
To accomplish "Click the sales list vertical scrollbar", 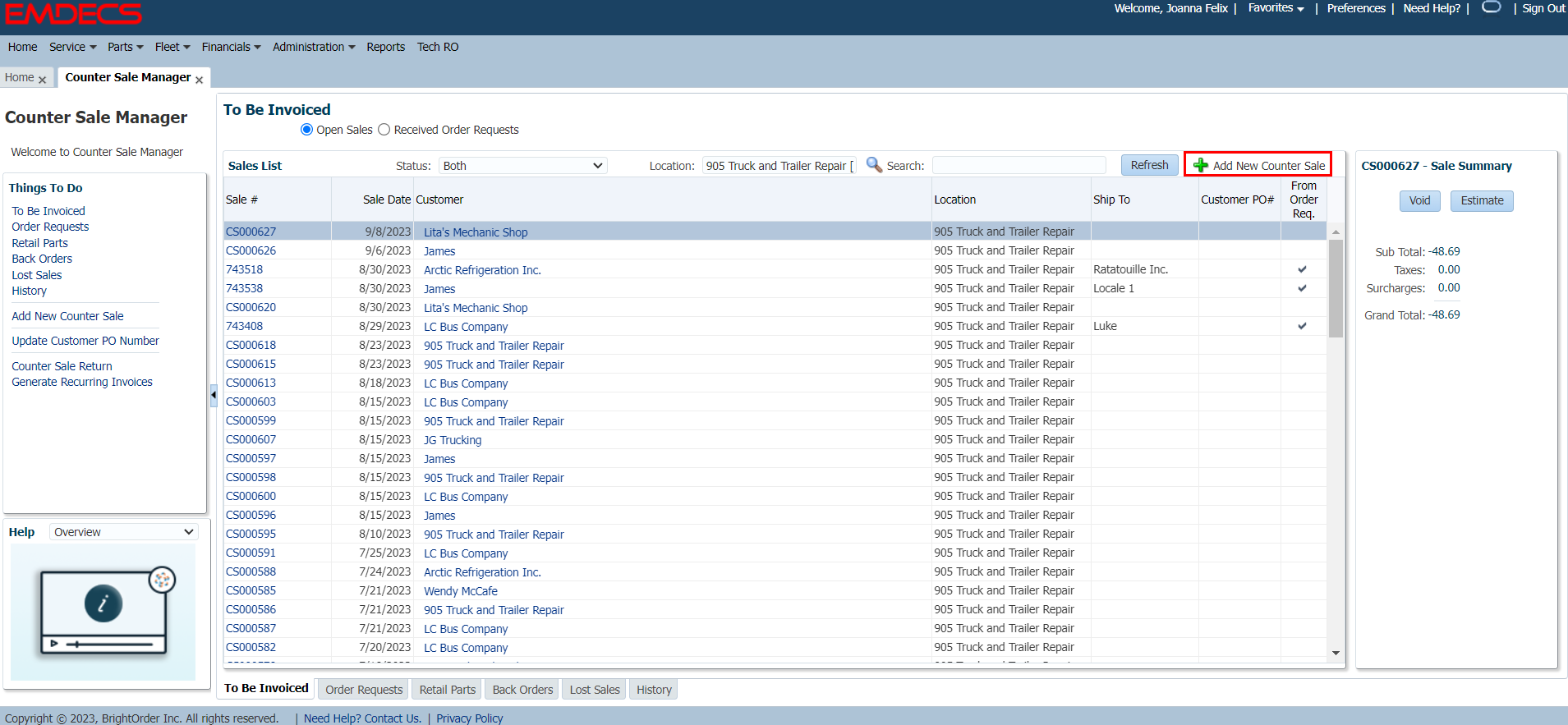I will 1336,288.
